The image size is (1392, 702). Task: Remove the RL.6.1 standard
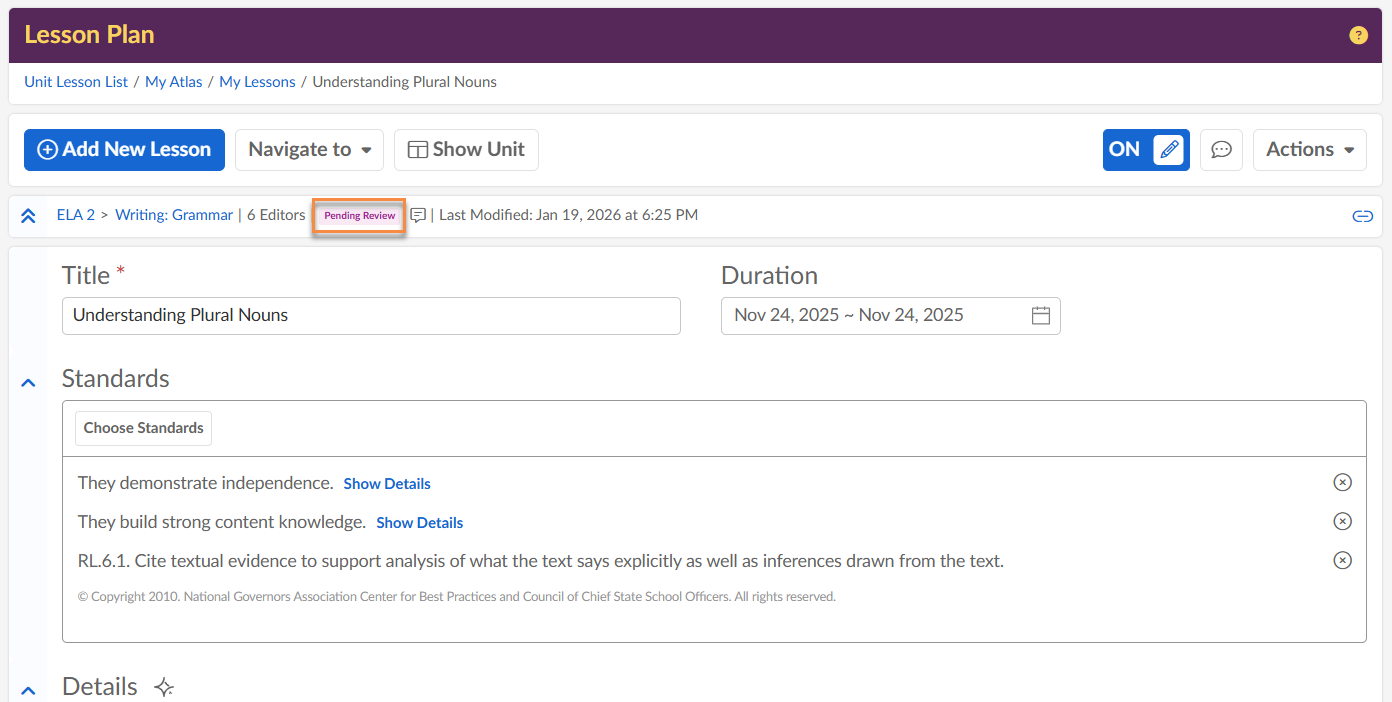[1342, 561]
